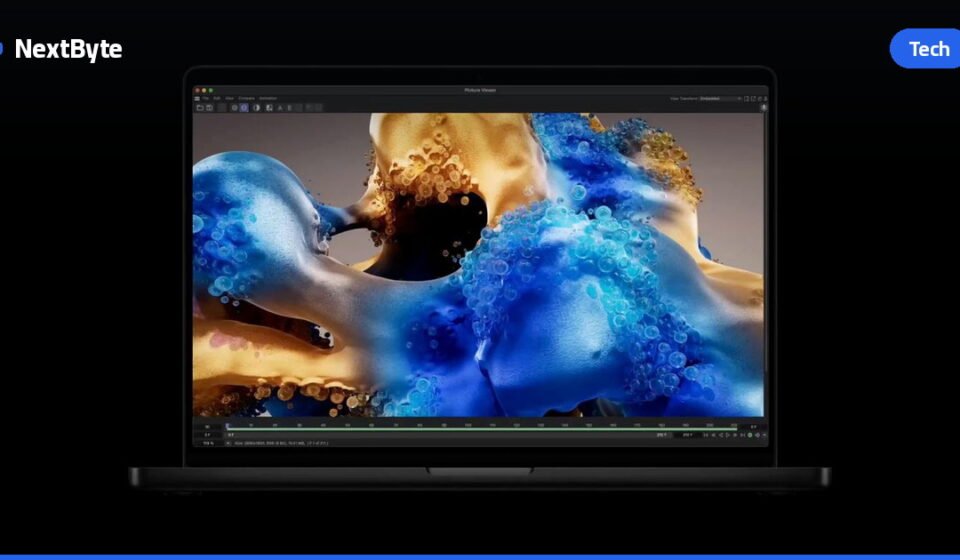Click the small icon at top-right below layout icons
The height and width of the screenshot is (560, 960).
click(763, 107)
